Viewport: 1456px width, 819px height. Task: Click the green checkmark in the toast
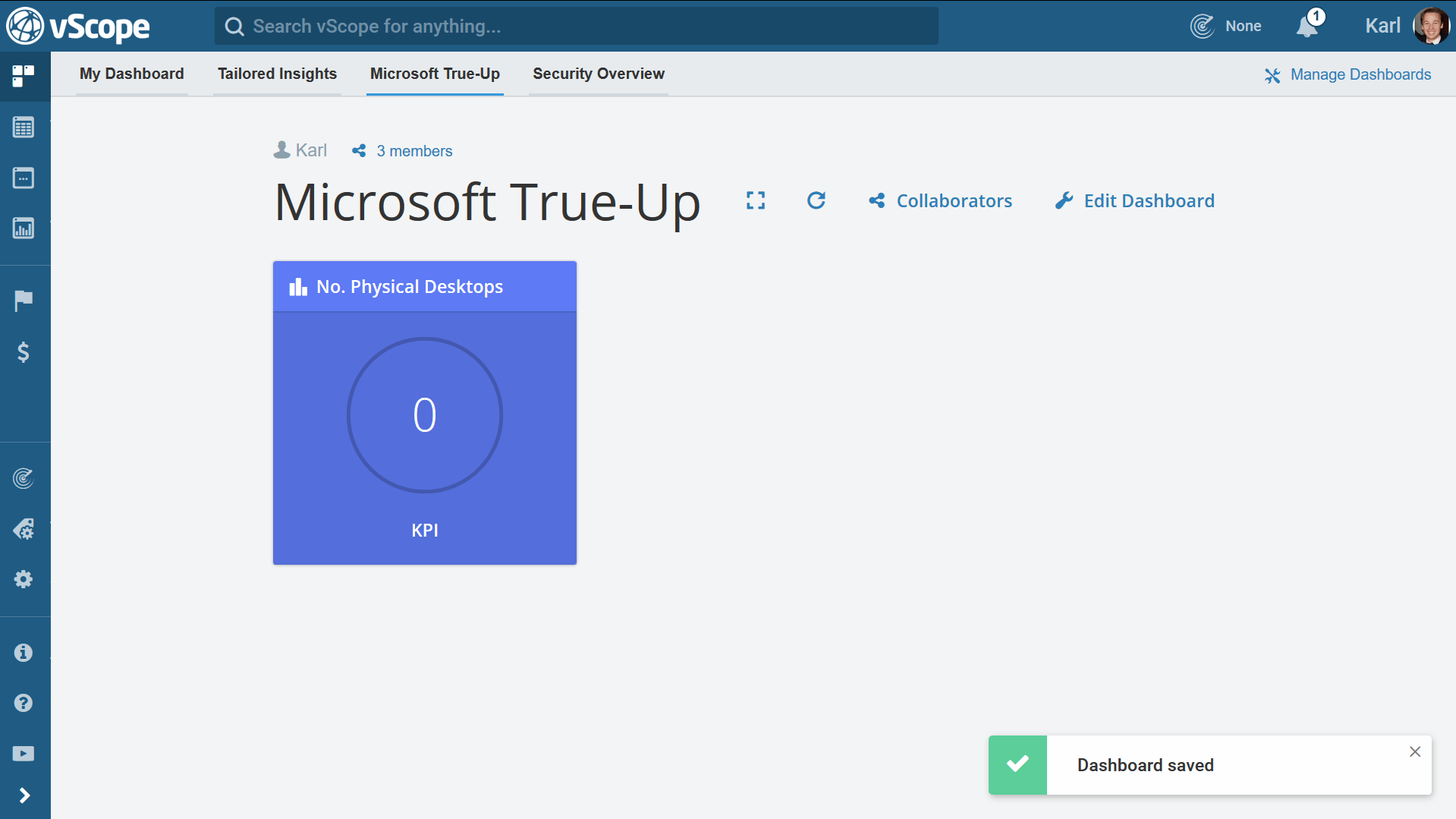click(1017, 764)
